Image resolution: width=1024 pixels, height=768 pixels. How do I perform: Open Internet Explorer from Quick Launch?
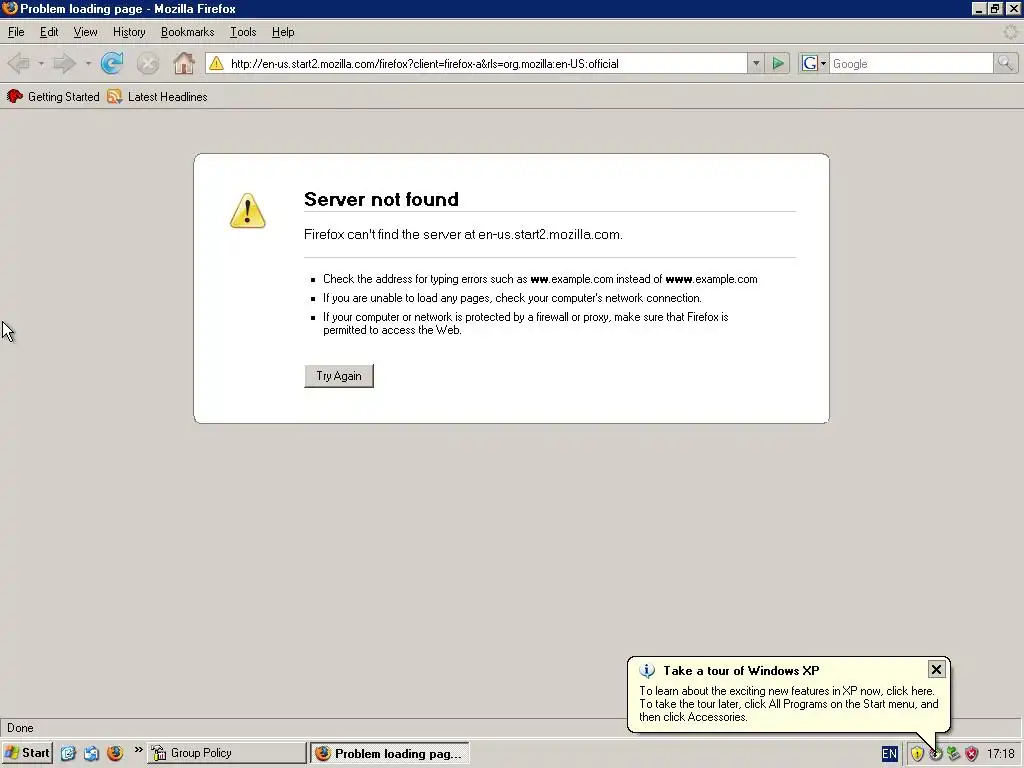coord(68,753)
